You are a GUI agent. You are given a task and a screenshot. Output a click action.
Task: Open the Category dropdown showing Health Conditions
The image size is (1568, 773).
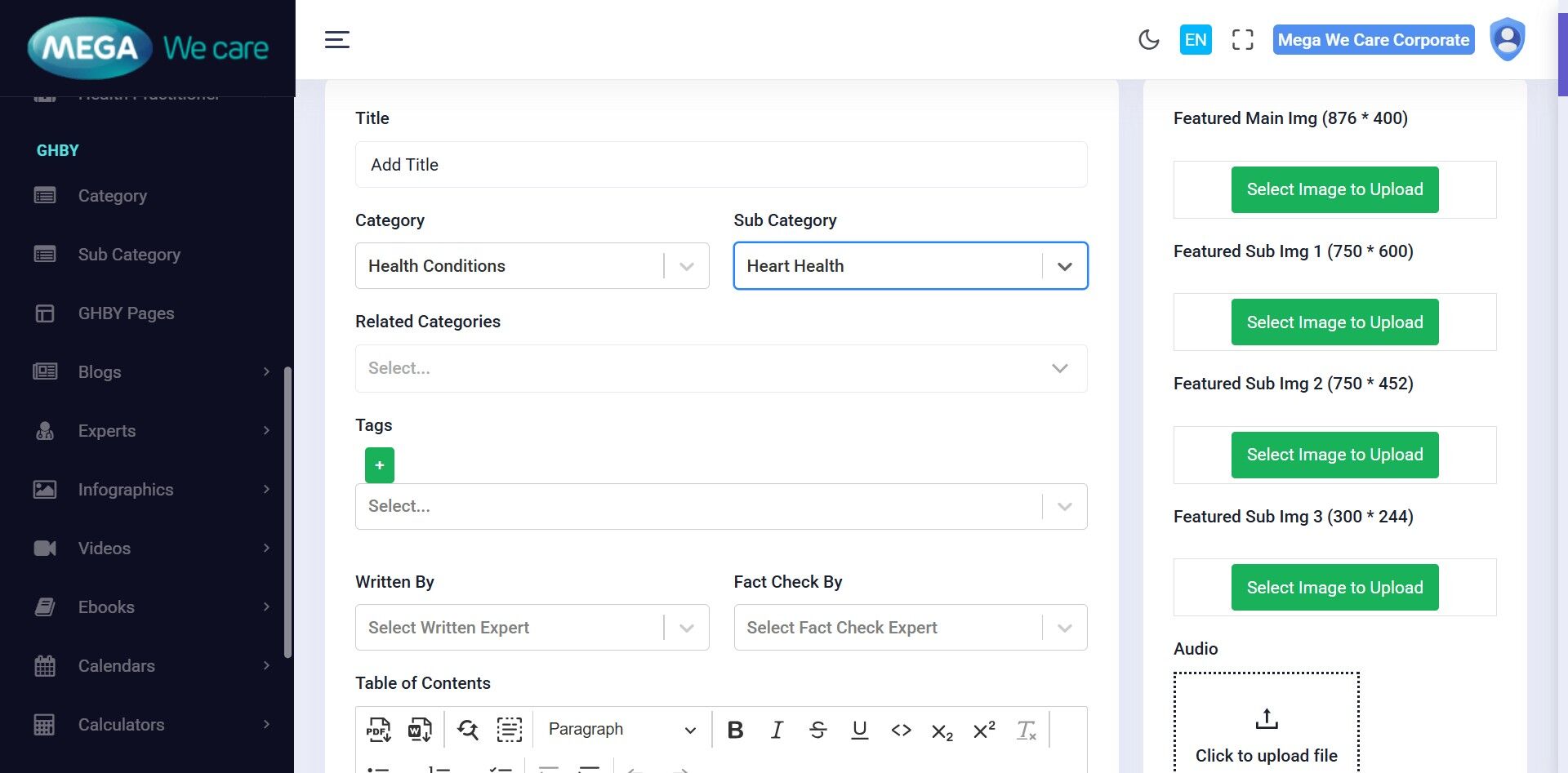tap(532, 266)
